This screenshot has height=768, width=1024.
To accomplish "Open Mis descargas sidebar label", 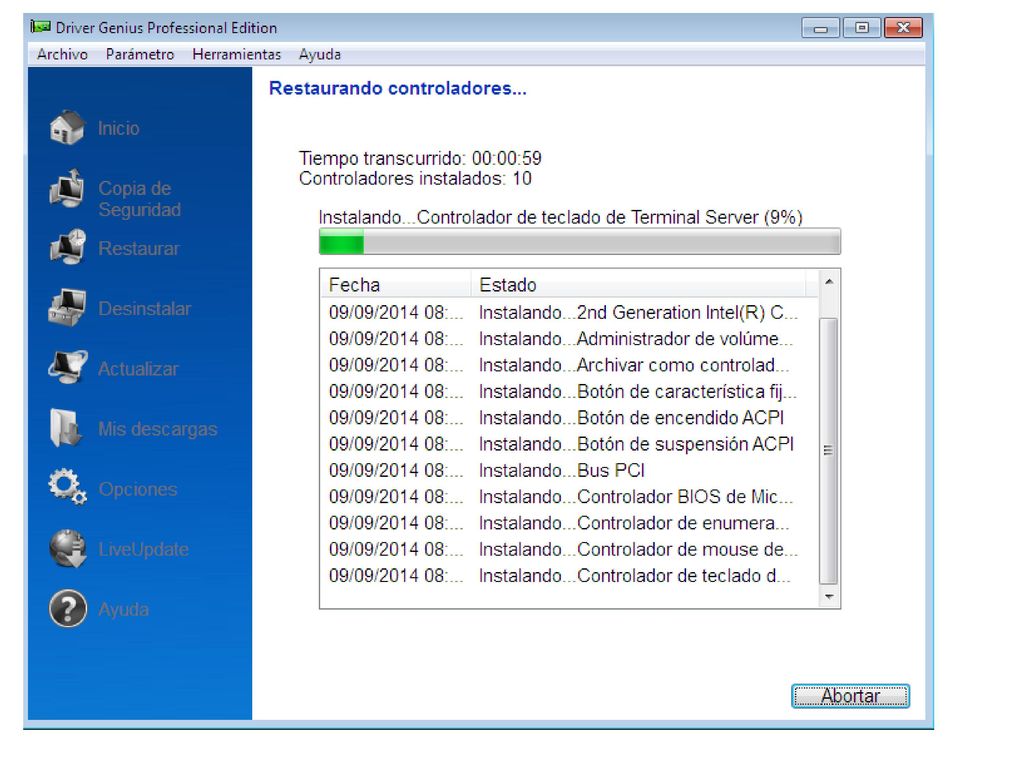I will coord(157,429).
